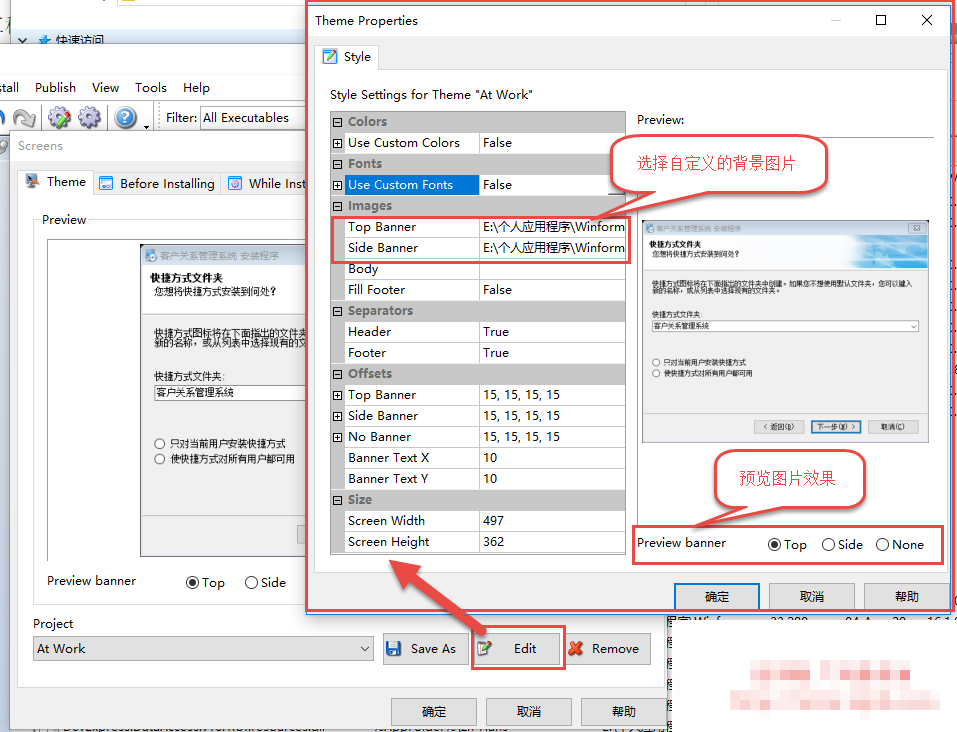Select the Body image property row

click(x=485, y=269)
